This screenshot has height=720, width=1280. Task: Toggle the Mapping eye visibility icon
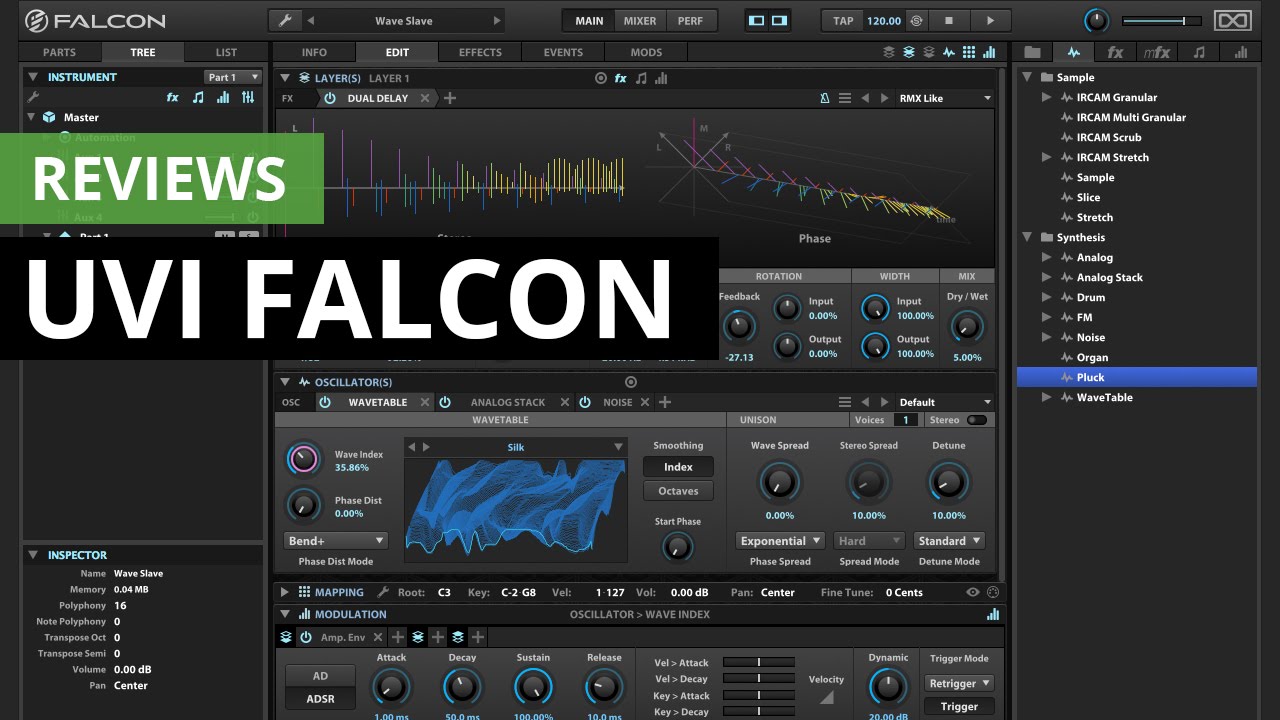[x=973, y=592]
